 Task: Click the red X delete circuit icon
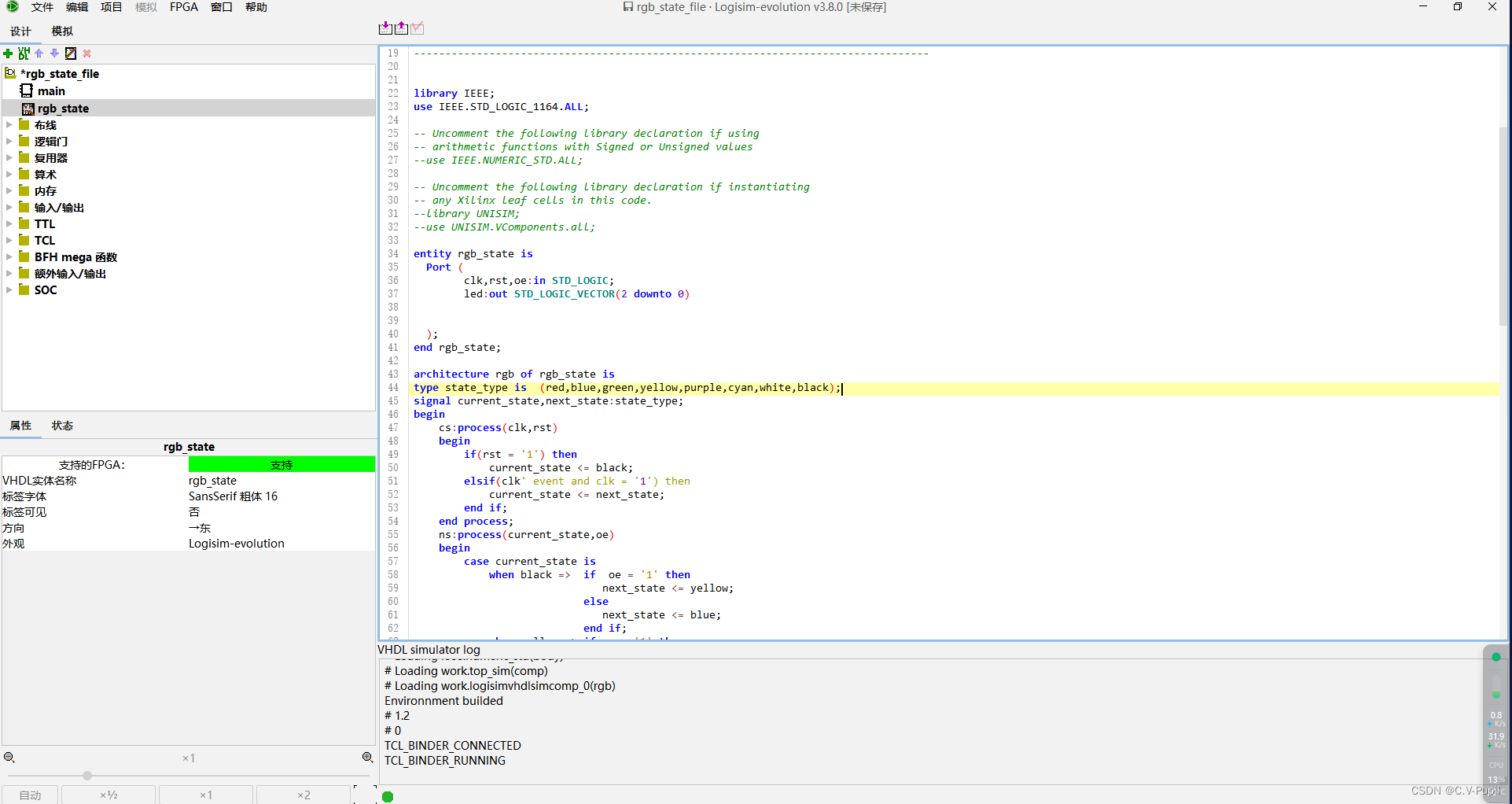tap(86, 53)
